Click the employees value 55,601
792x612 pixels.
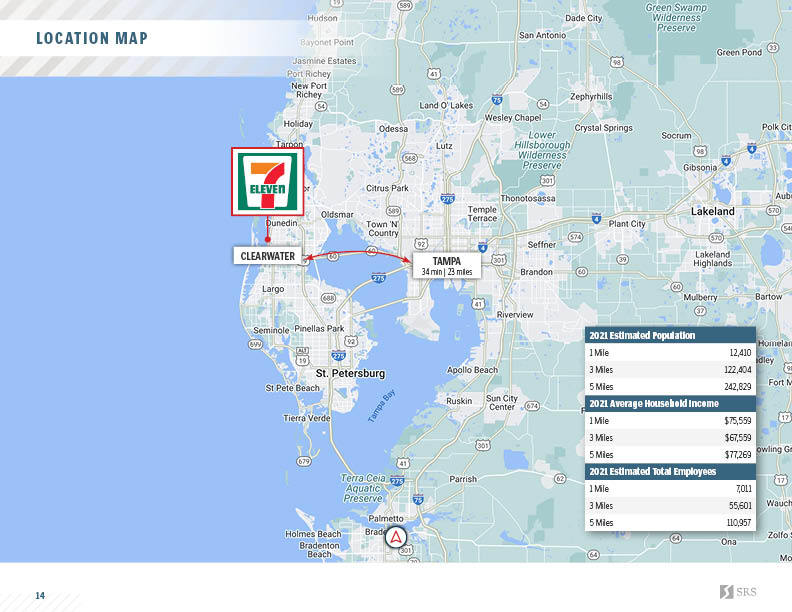740,505
